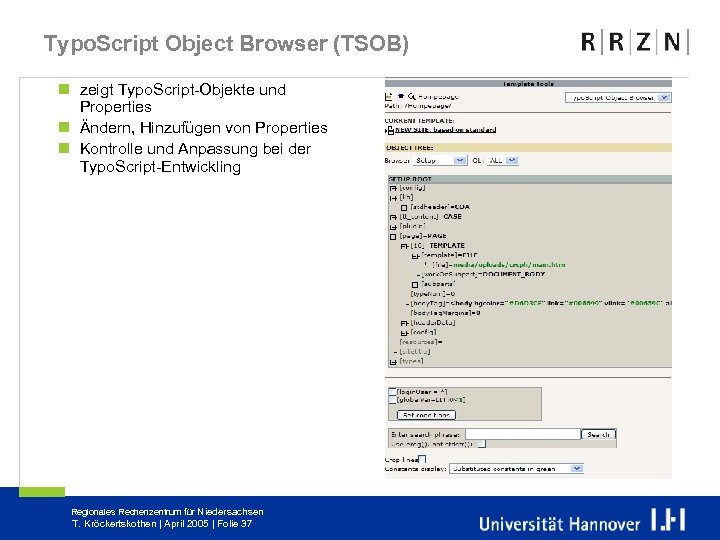Click the 'Regionales Rechenzentrum für Niedersachsen' footer text
Viewport: 720px width, 540px height.
click(x=168, y=512)
